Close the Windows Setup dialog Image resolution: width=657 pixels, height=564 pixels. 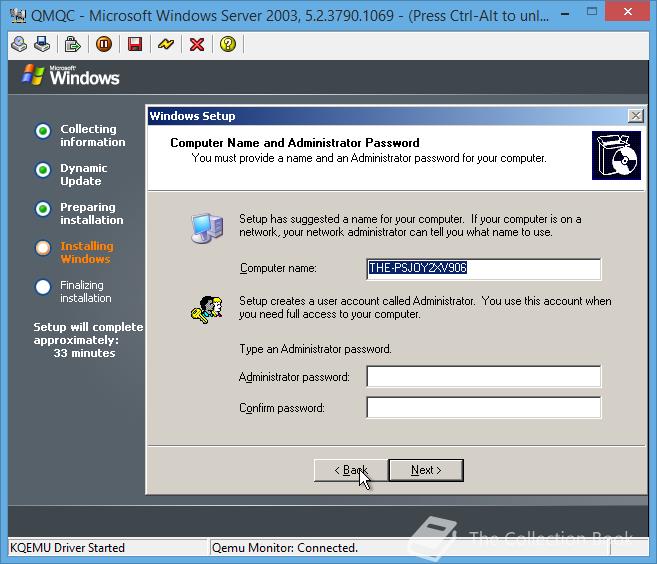[x=636, y=116]
